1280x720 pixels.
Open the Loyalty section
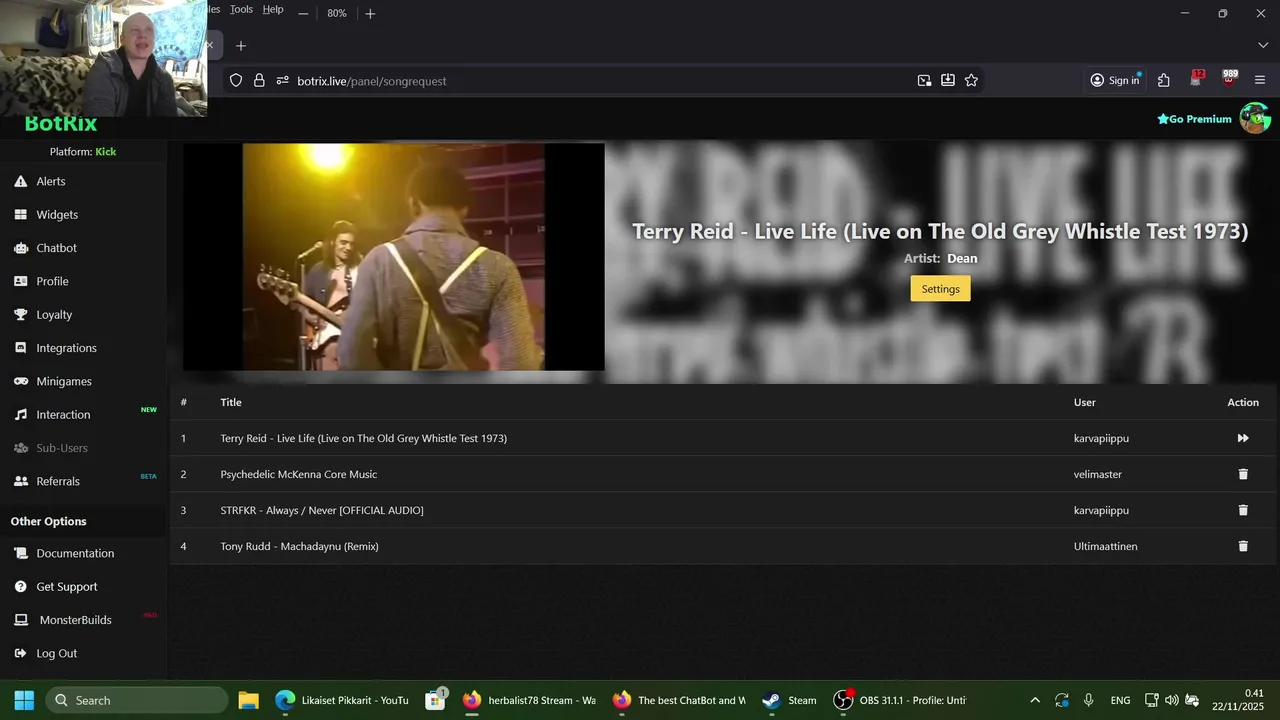click(54, 314)
